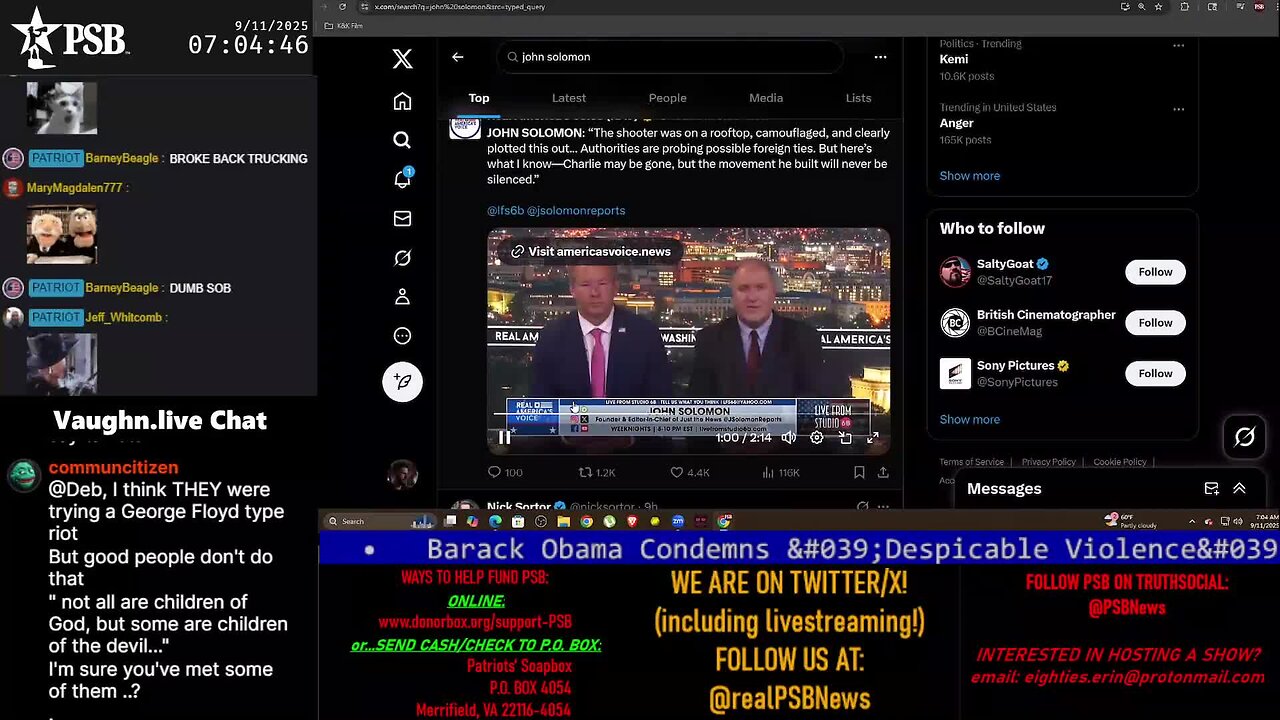
Task: Click the browser address bar URL
Action: point(460,7)
